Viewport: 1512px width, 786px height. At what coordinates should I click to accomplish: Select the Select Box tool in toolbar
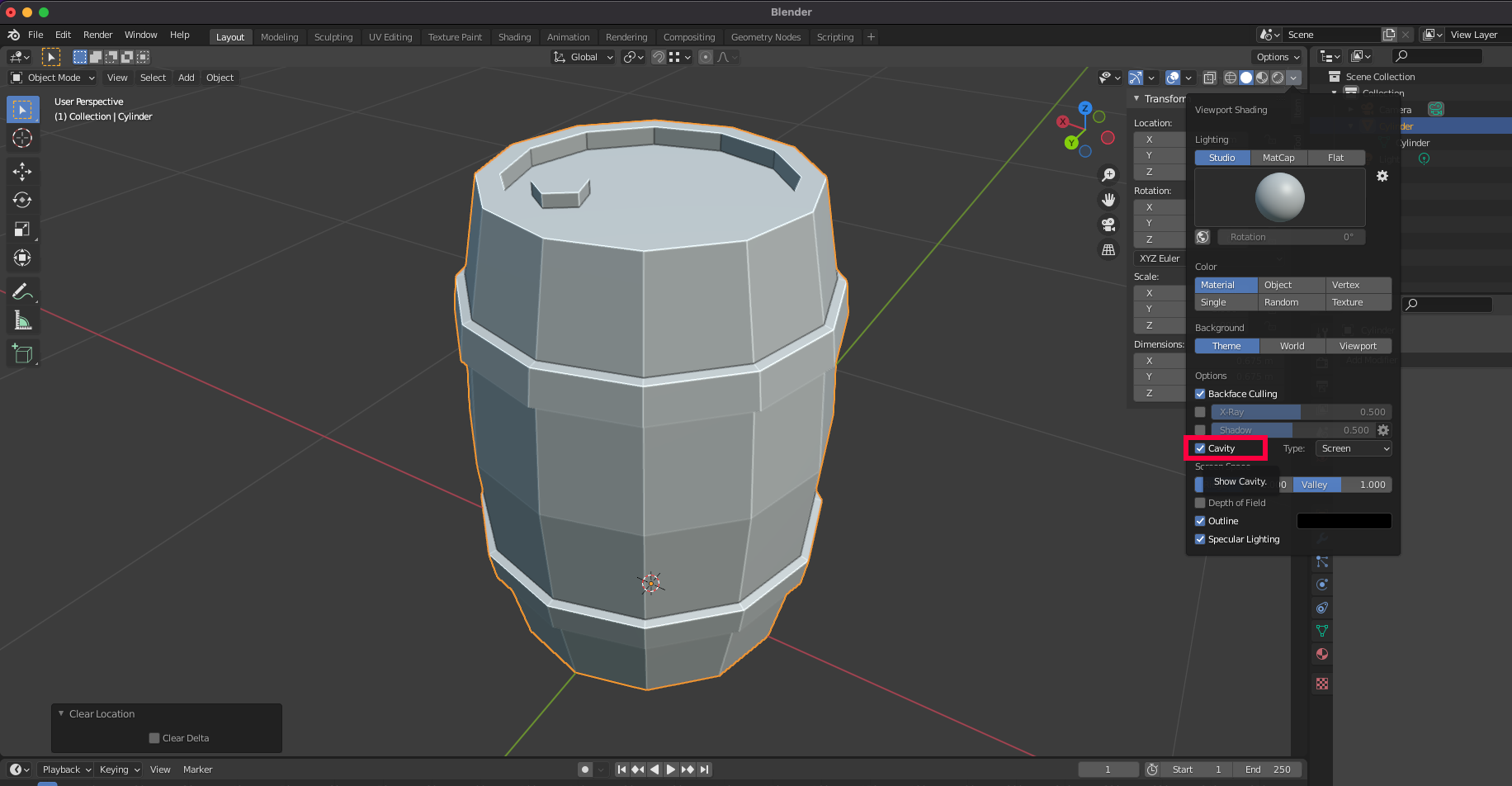pyautogui.click(x=22, y=110)
